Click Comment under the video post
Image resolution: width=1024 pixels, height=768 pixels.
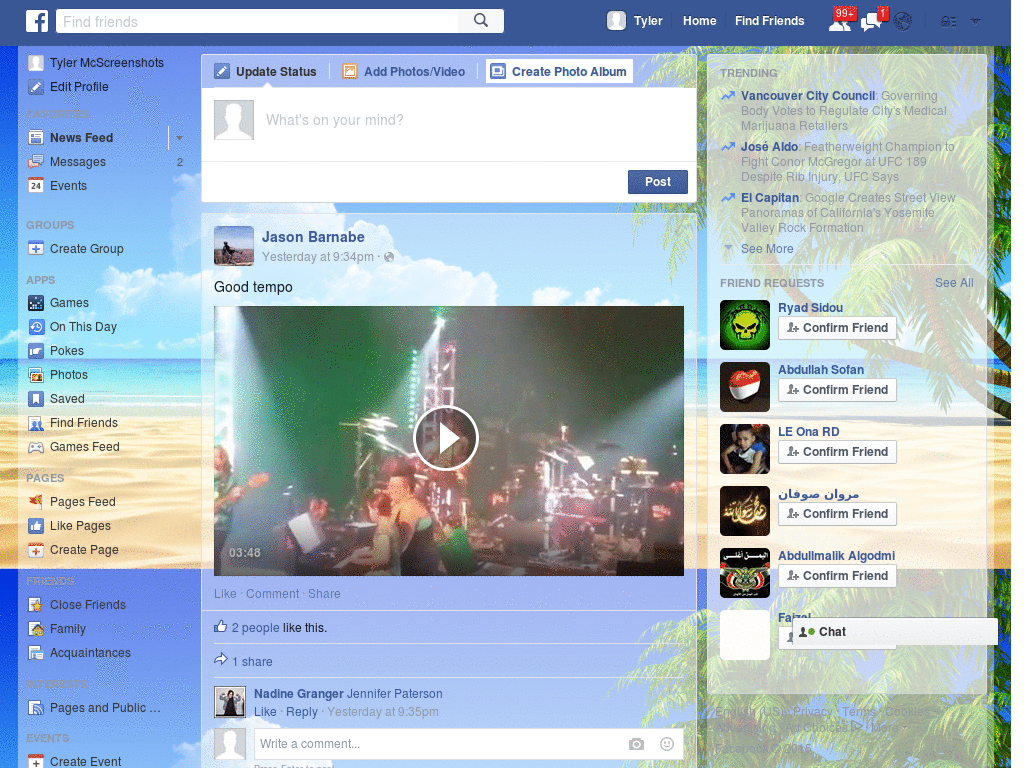tap(272, 594)
